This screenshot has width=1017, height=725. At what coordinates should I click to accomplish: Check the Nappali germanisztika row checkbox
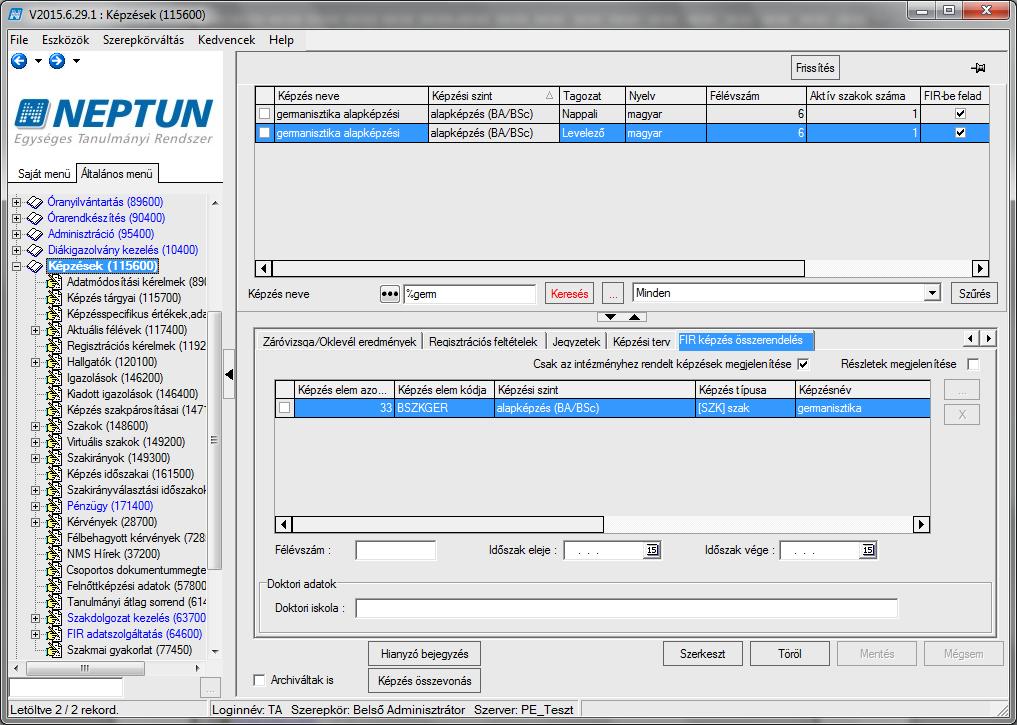pyautogui.click(x=264, y=114)
